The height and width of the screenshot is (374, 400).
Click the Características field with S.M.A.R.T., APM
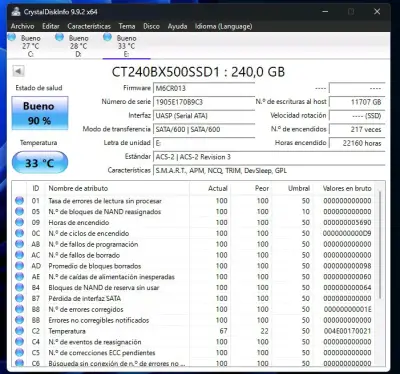269,170
